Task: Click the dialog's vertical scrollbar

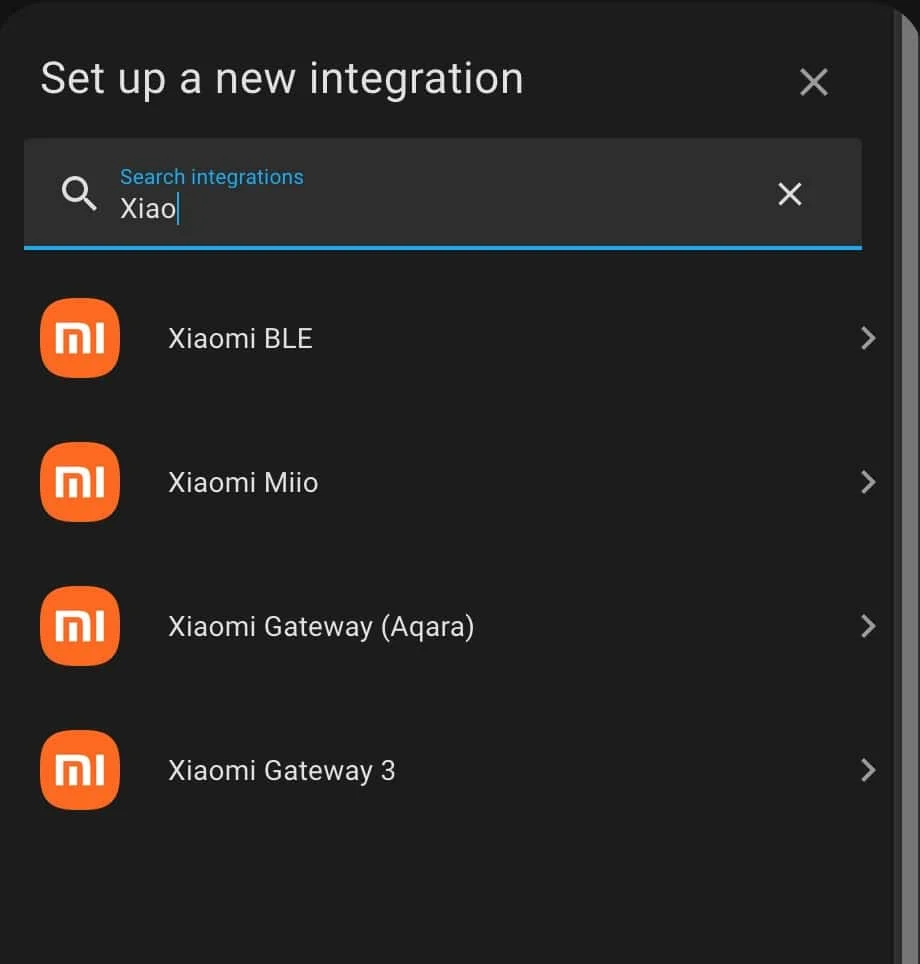Action: (908, 500)
